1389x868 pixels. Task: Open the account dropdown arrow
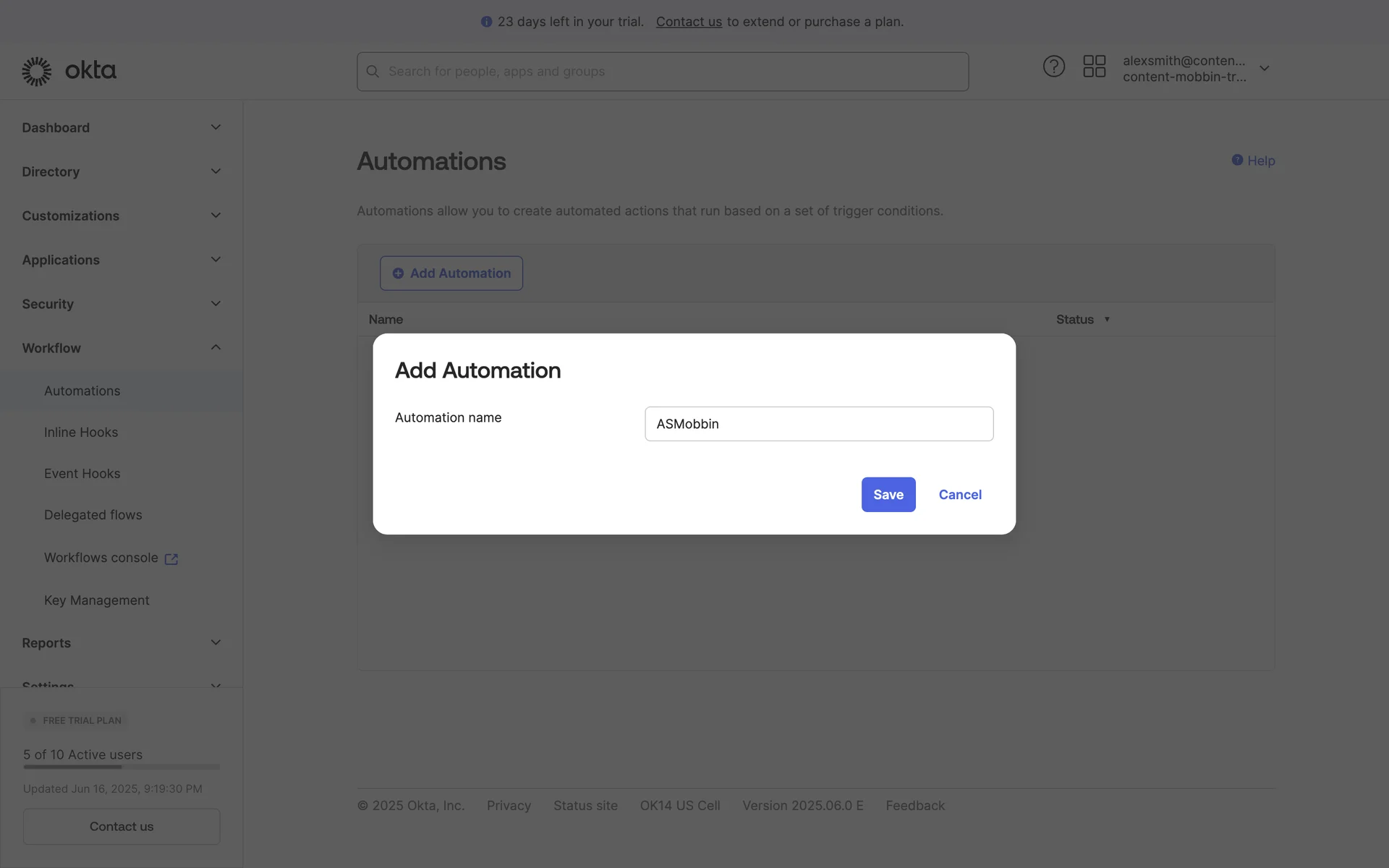click(1264, 69)
